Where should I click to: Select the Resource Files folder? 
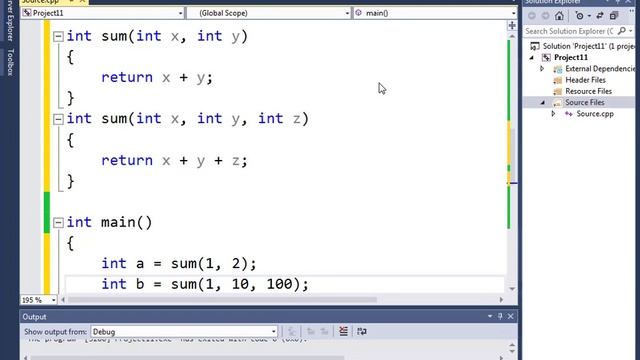tap(588, 91)
